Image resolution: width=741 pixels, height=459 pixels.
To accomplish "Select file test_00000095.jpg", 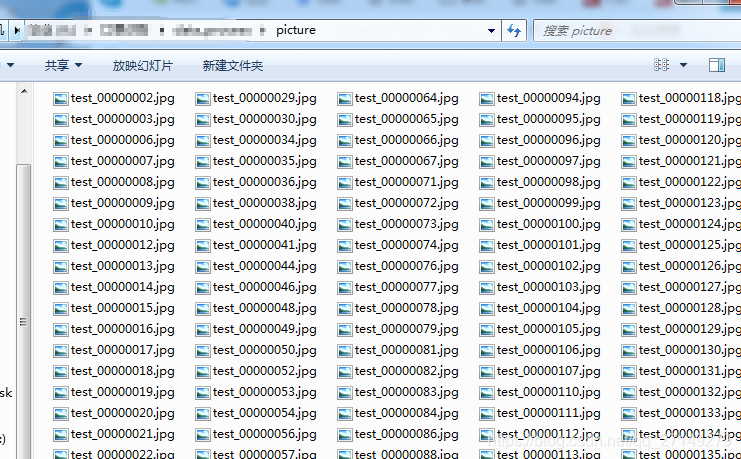I will tap(540, 119).
